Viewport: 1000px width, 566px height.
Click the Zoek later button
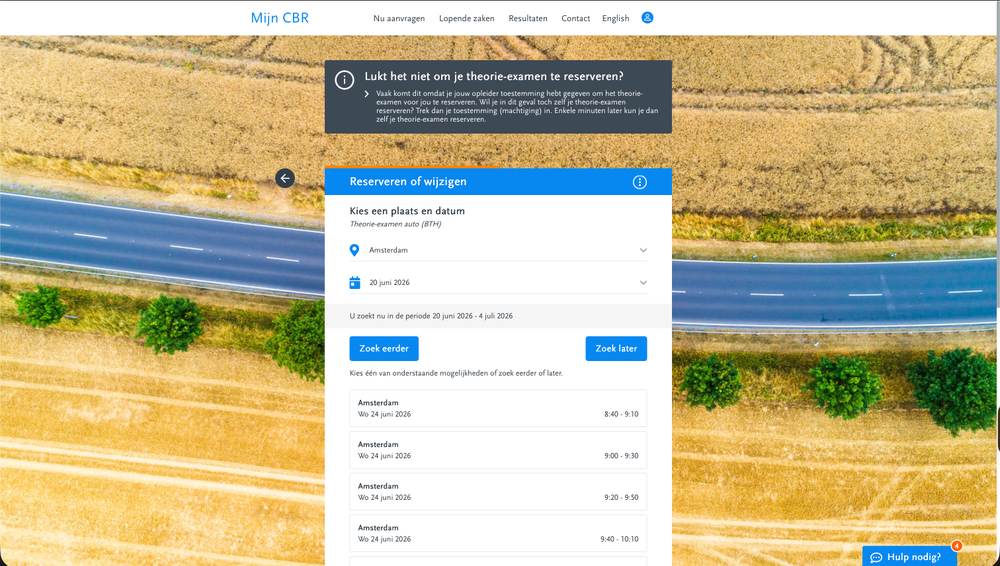616,348
